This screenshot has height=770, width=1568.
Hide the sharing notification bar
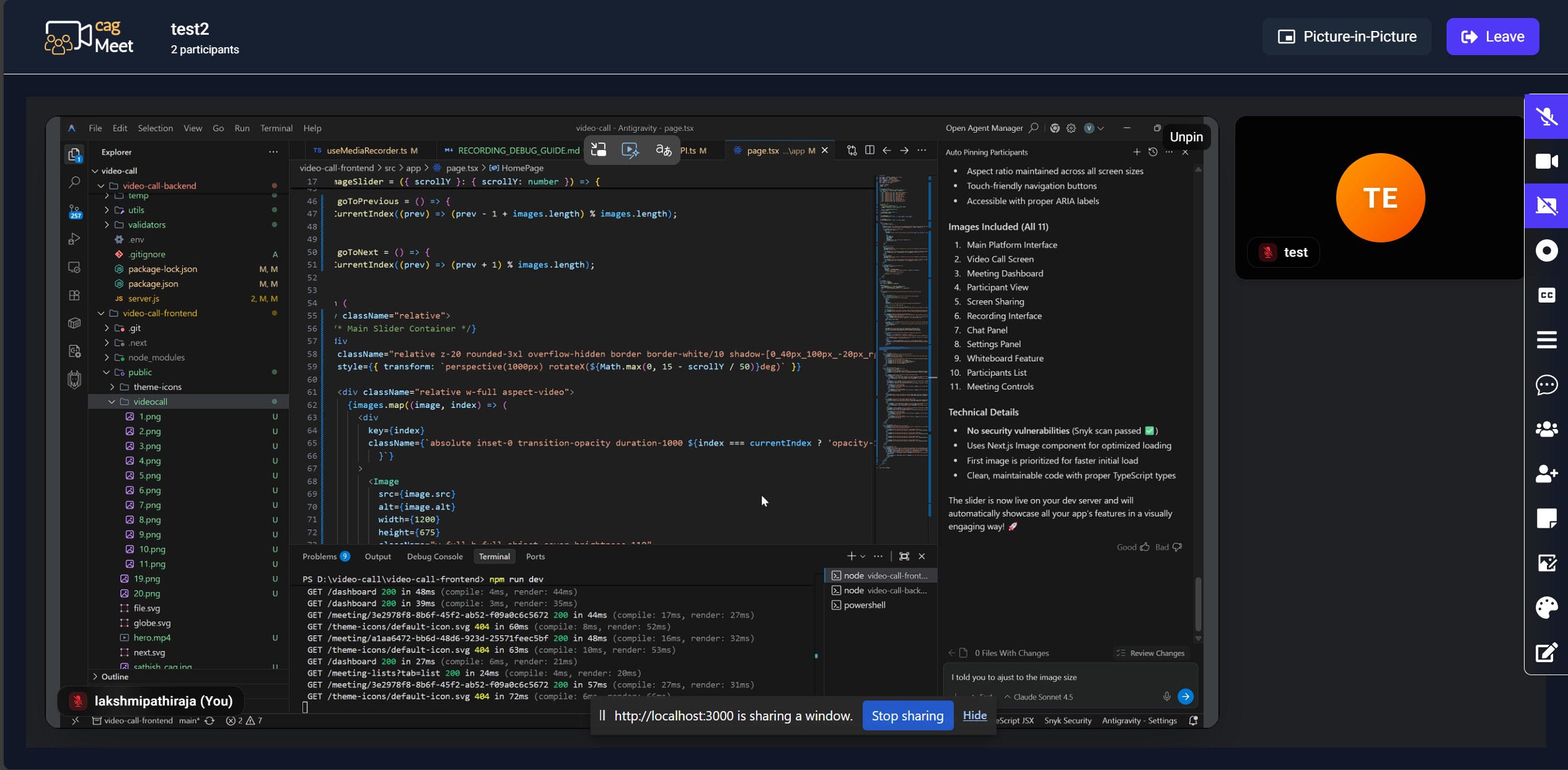point(974,715)
